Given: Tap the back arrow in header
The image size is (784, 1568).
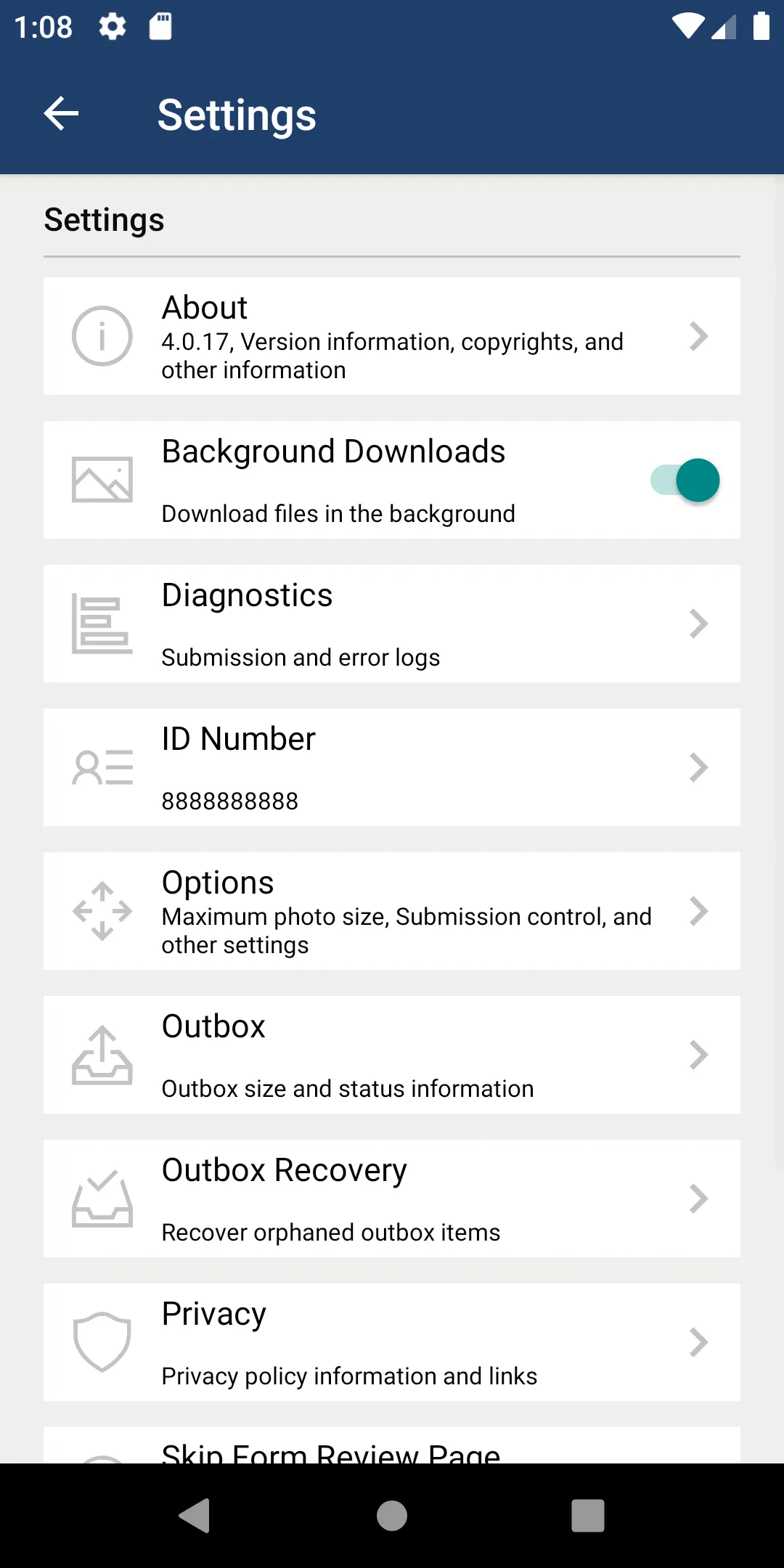Looking at the screenshot, I should coord(62,114).
